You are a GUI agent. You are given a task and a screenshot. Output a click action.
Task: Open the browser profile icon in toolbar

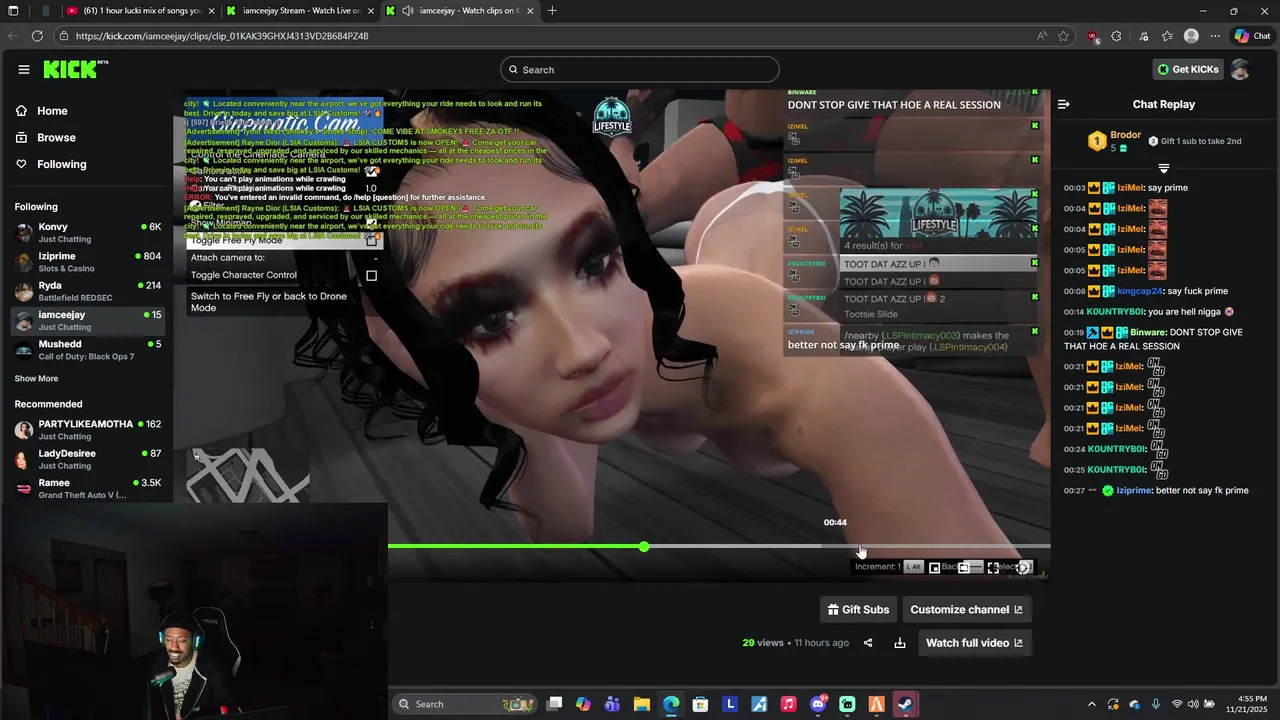(x=1191, y=36)
